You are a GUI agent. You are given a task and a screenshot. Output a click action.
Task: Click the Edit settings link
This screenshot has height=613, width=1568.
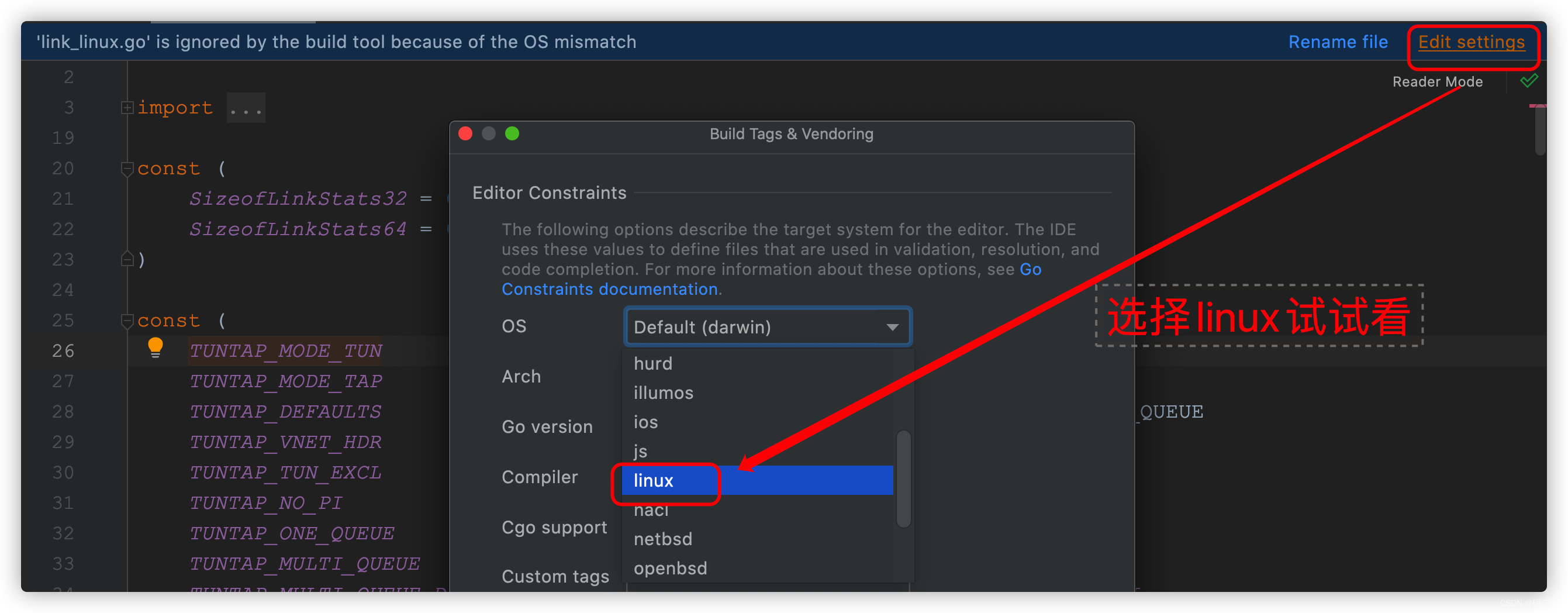(x=1471, y=42)
